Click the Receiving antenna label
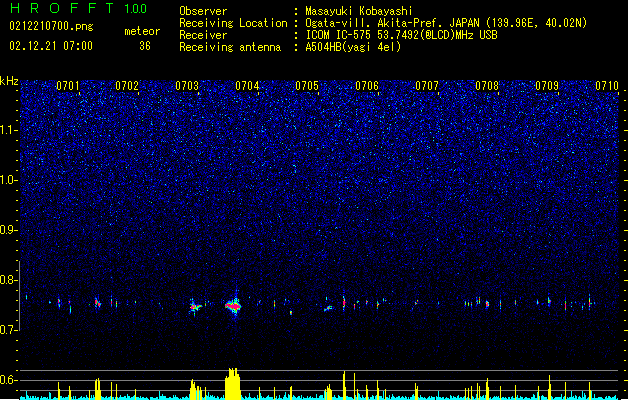This screenshot has width=629, height=400. (x=230, y=47)
